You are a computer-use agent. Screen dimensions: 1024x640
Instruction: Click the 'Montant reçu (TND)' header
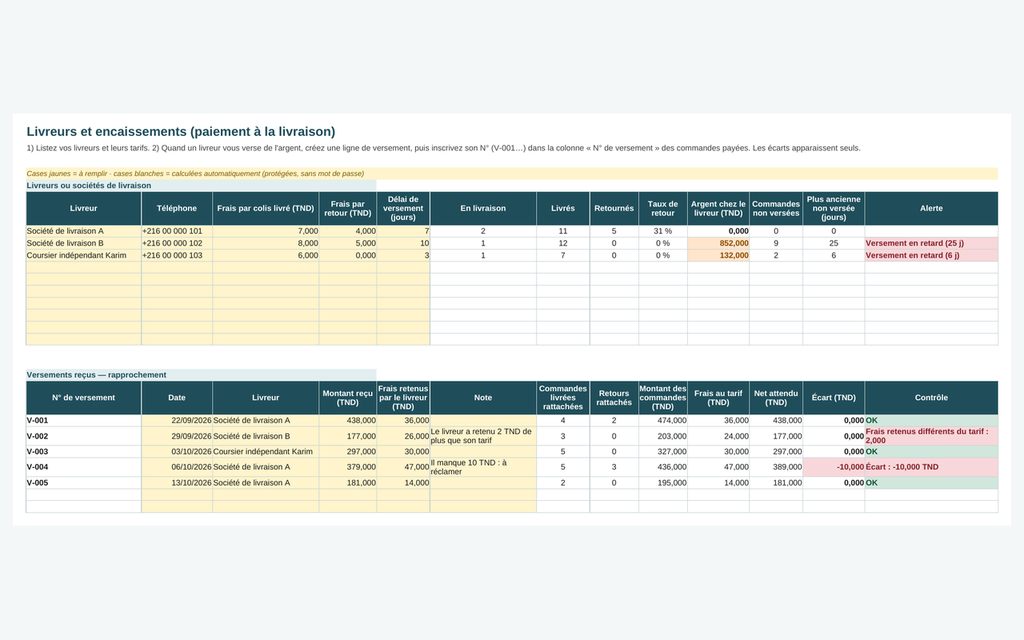pyautogui.click(x=348, y=398)
